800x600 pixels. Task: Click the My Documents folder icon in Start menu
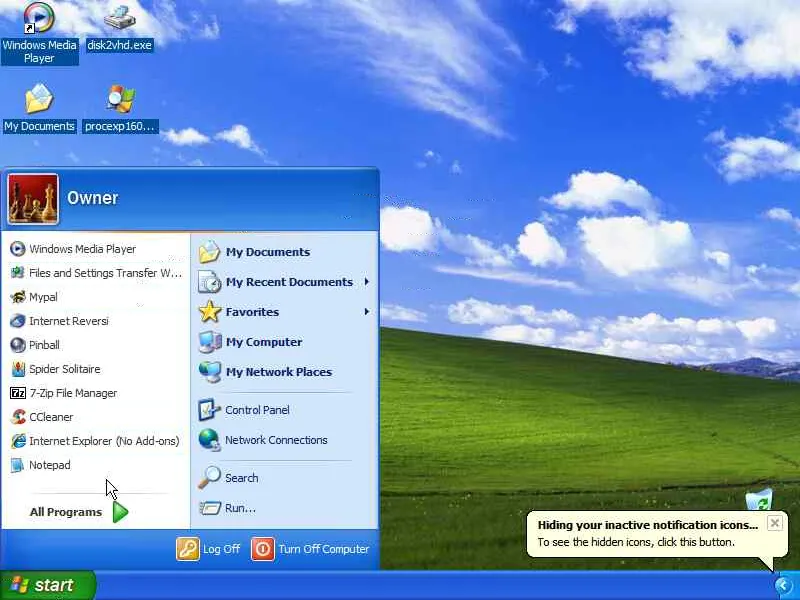209,252
